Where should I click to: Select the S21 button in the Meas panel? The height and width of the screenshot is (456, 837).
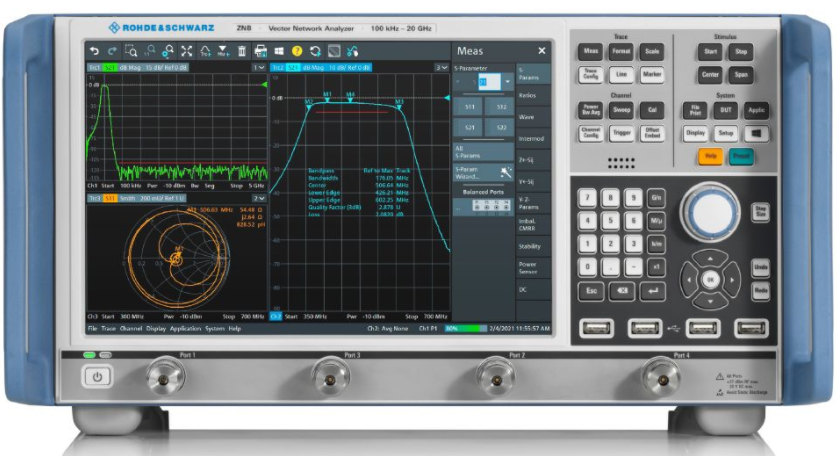[x=468, y=128]
